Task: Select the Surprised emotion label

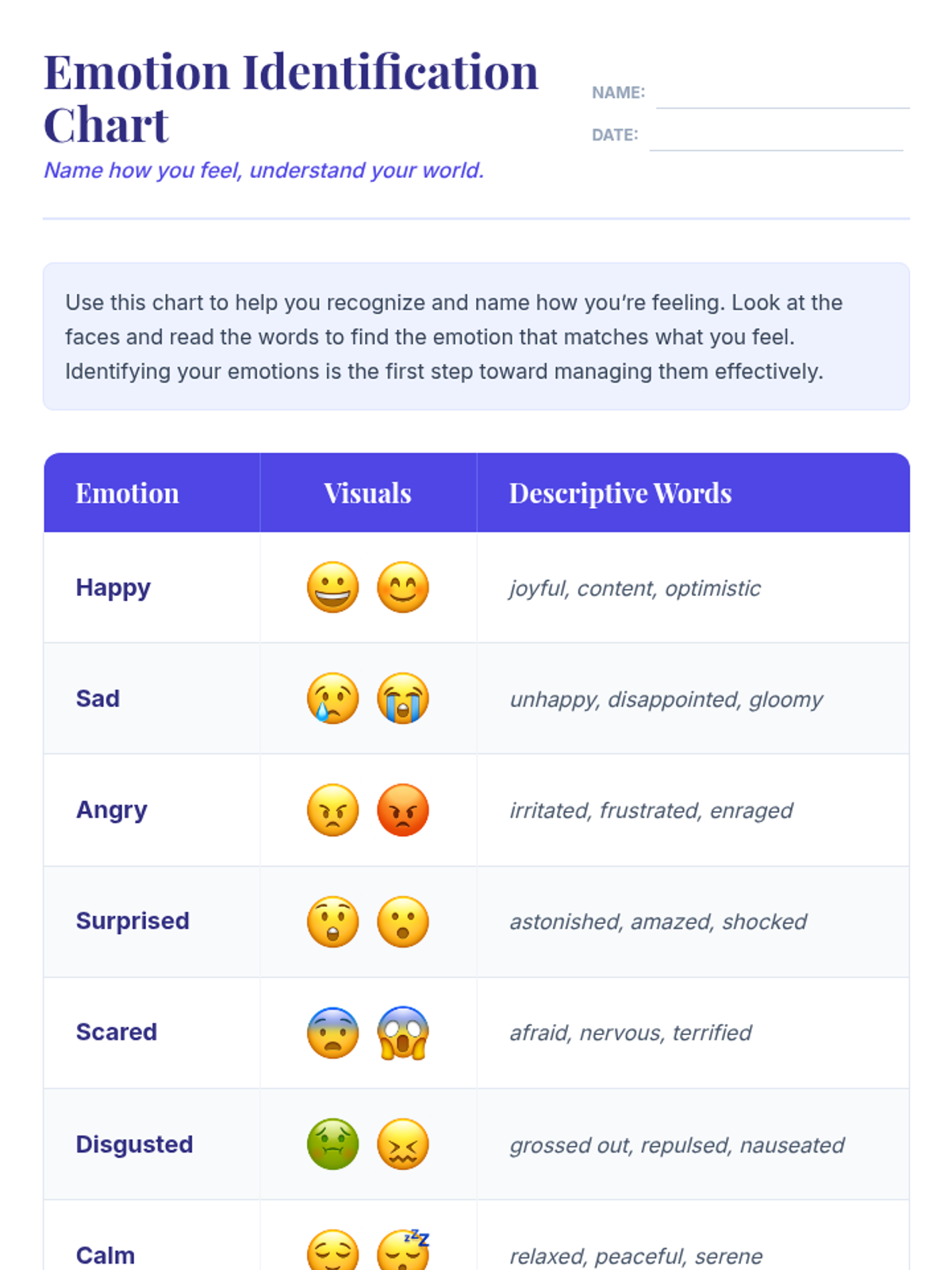Action: 132,921
